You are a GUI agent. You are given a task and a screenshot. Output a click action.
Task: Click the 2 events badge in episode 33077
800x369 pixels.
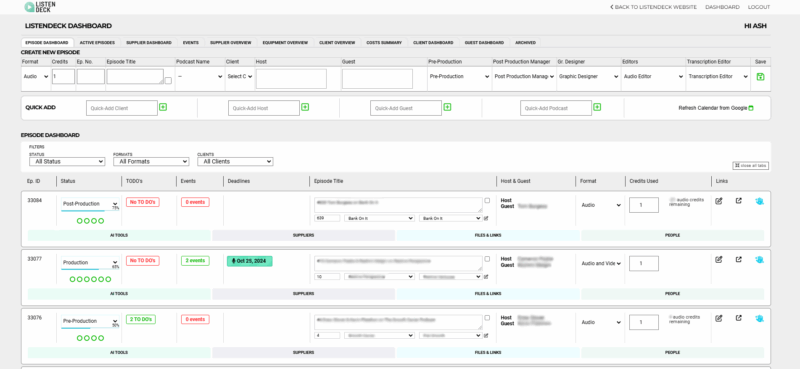(195, 260)
